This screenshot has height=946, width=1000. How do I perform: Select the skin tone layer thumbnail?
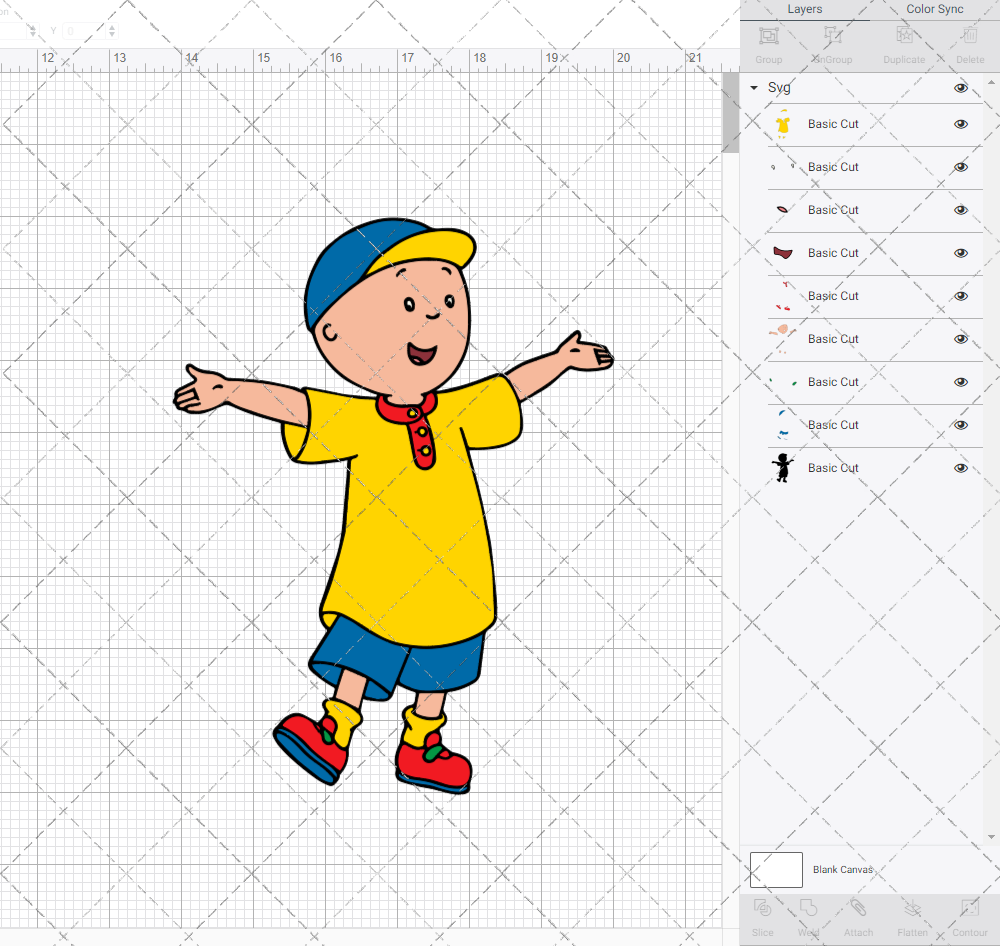[x=783, y=339]
